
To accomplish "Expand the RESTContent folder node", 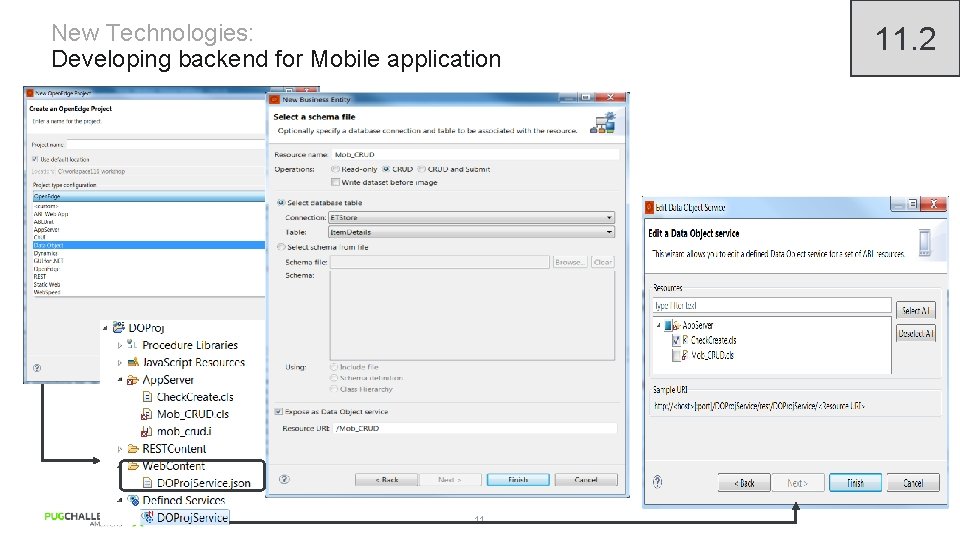I will tap(119, 449).
